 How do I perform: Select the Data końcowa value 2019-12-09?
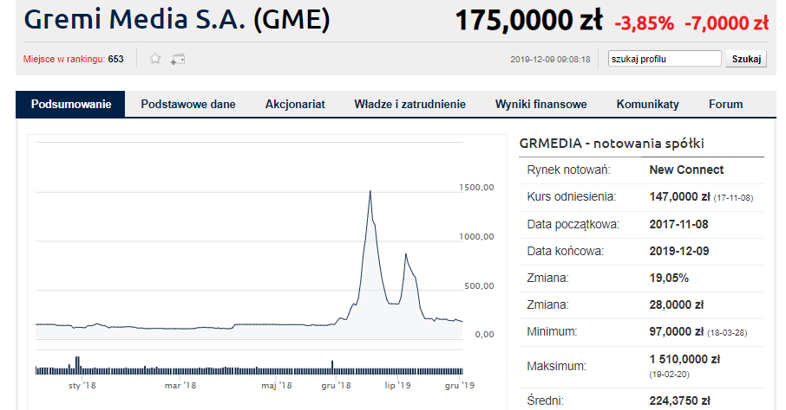pyautogui.click(x=679, y=251)
